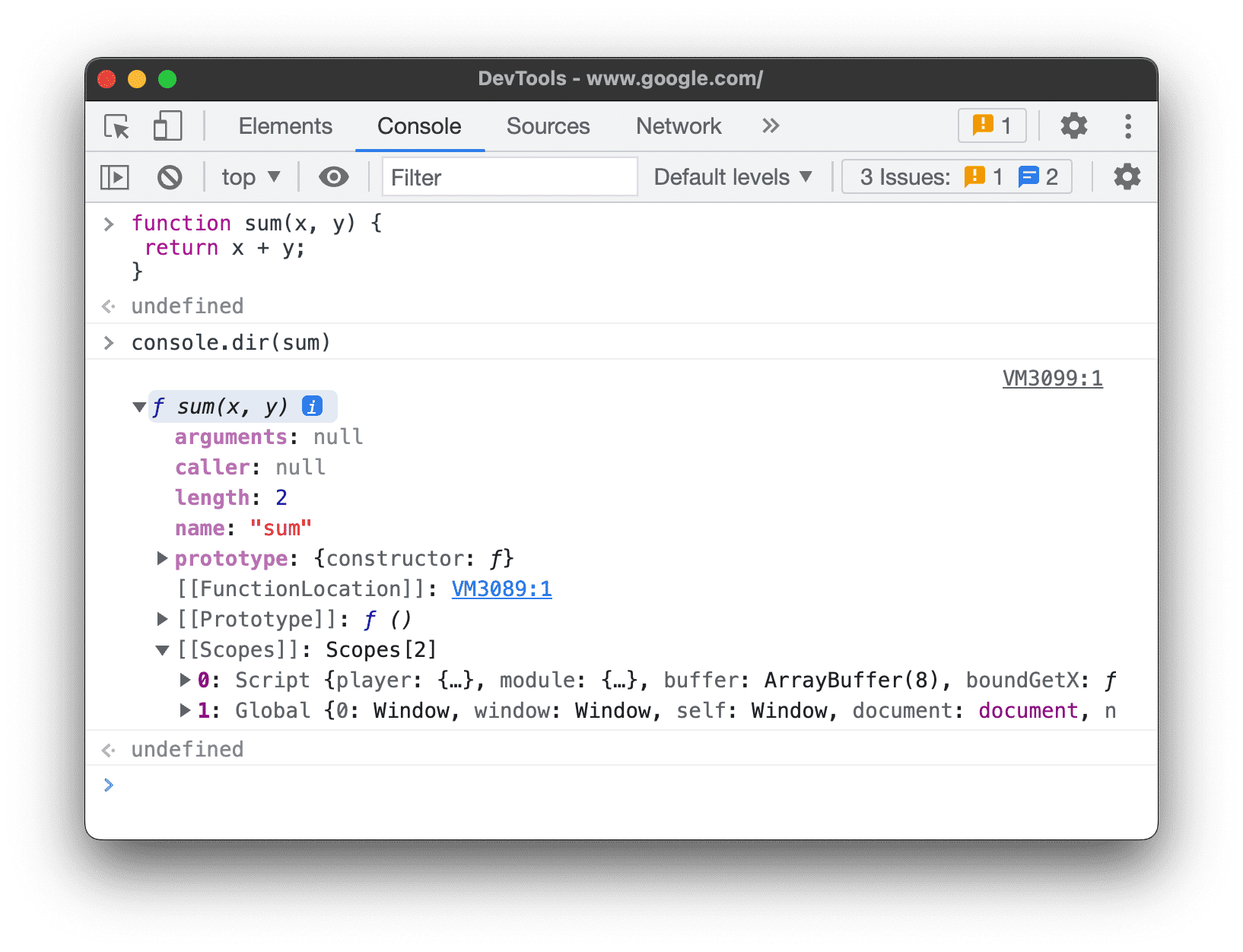Screen dimensions: 1243x952
Task: Open the top JavaScript context dropdown
Action: (250, 178)
